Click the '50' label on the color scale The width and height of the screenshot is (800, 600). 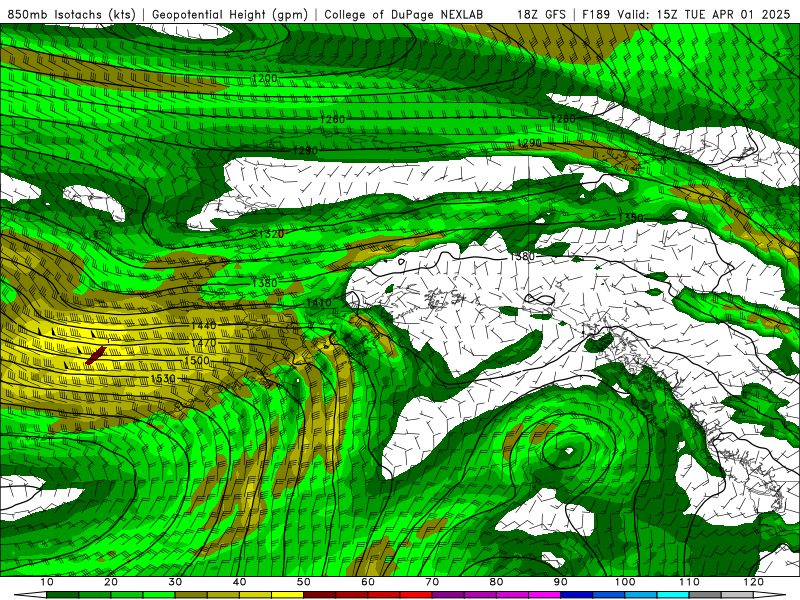[304, 582]
